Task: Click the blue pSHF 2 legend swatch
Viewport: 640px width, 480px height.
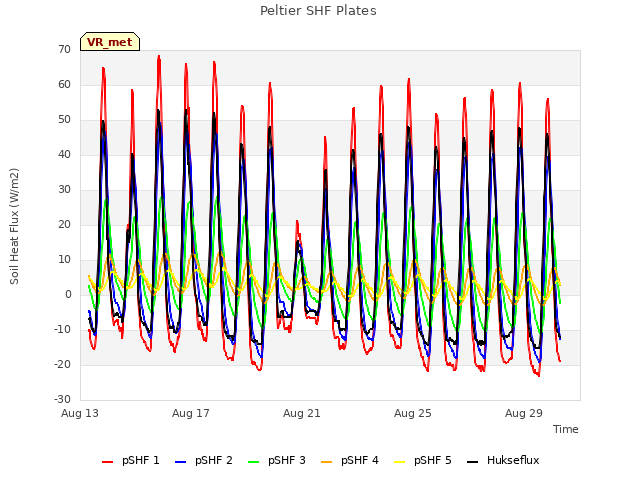Action: coord(180,462)
